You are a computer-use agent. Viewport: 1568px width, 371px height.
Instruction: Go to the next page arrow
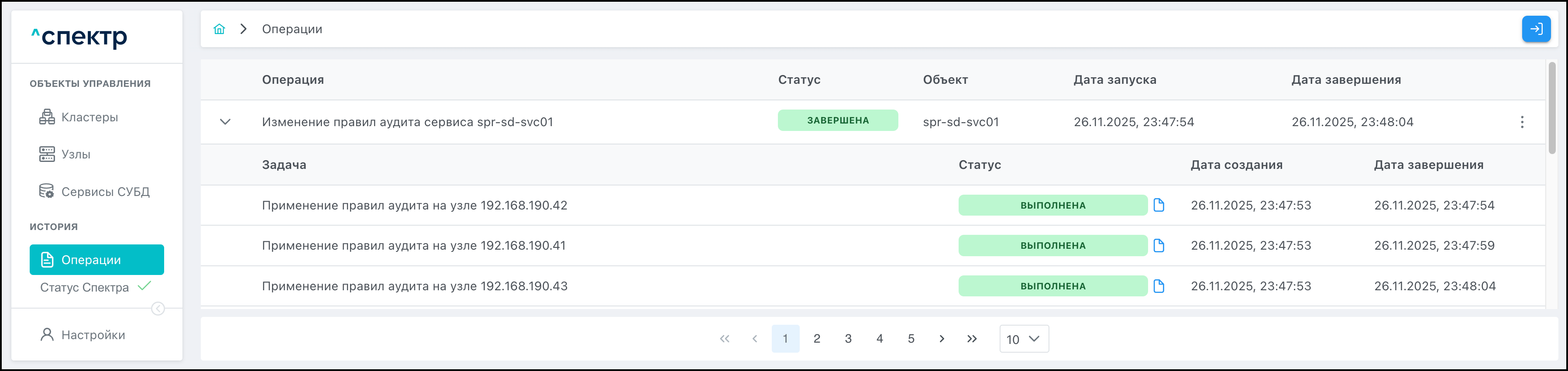(x=942, y=339)
